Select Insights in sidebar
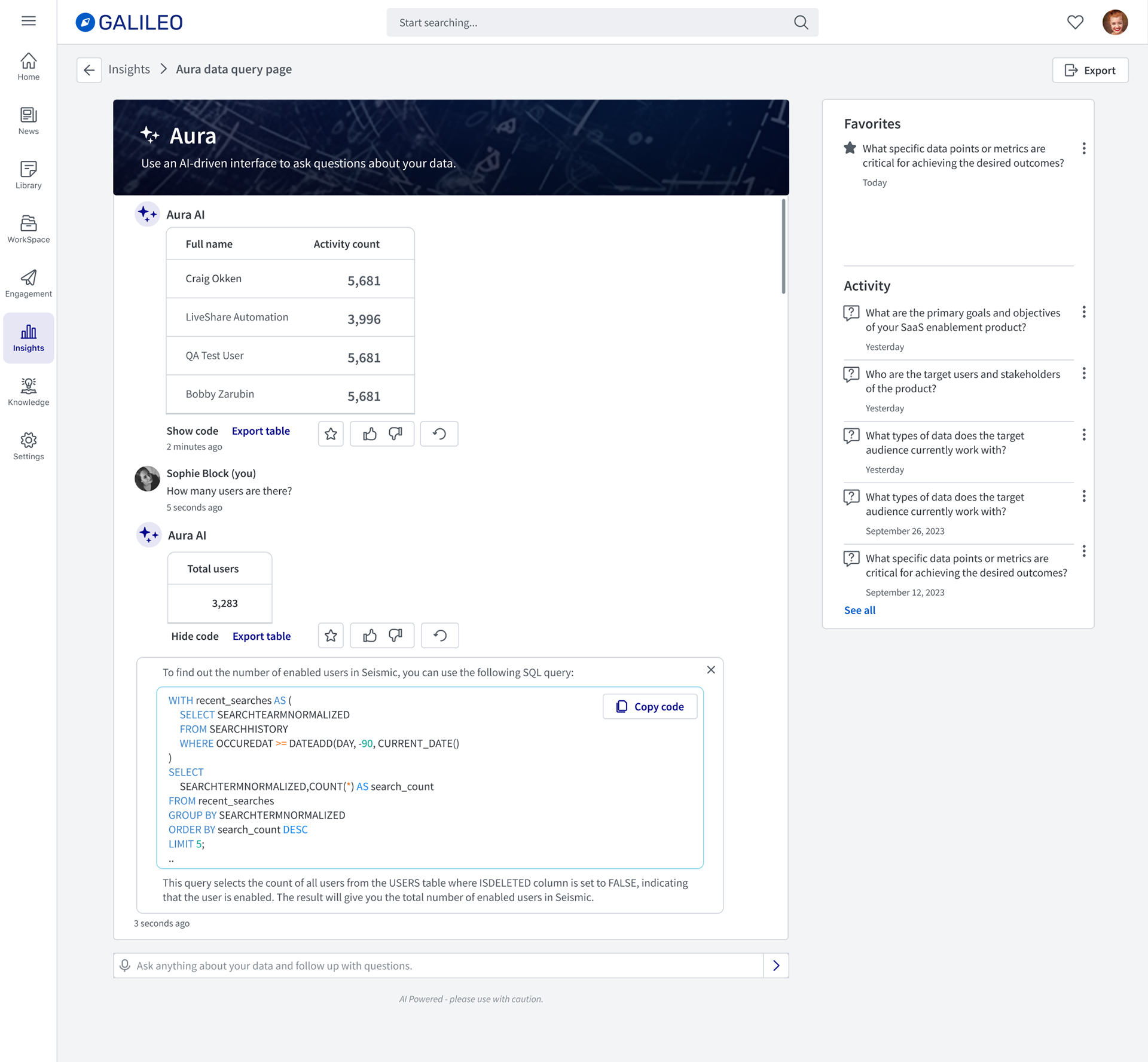Viewport: 1148px width, 1062px height. tap(29, 338)
